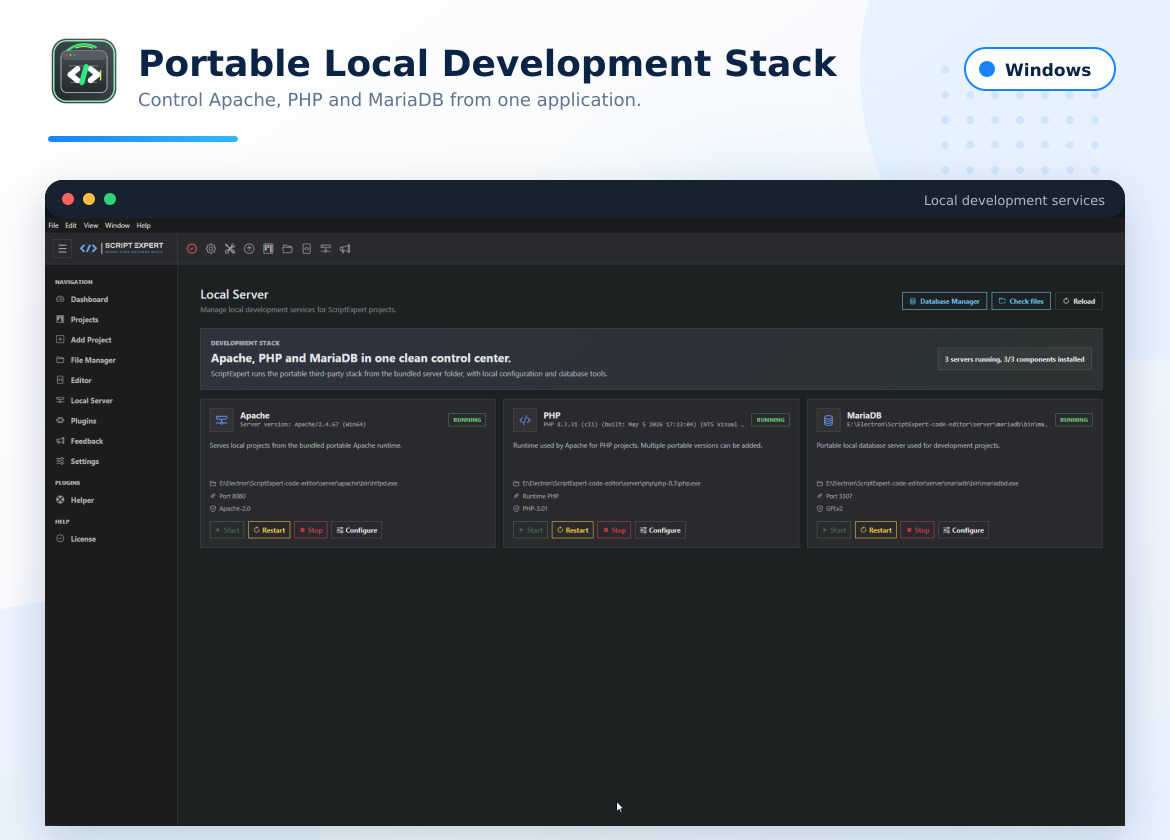Click the Apache 'Port 8080' text
The height and width of the screenshot is (840, 1170).
pyautogui.click(x=232, y=496)
